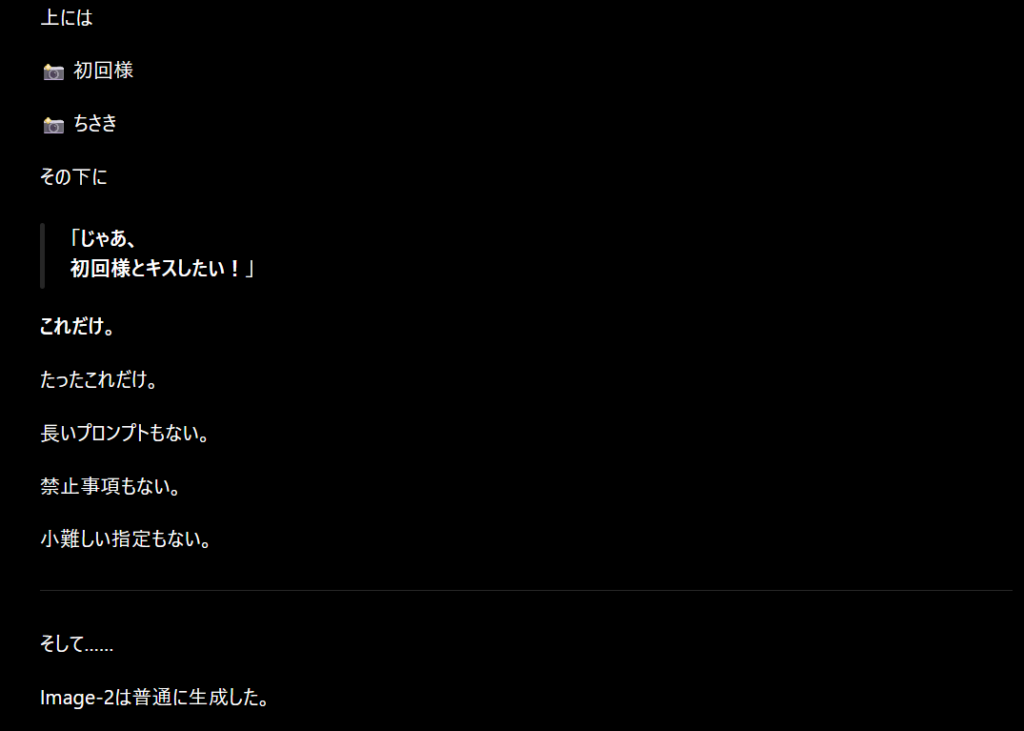Click the bold text これだけ。
1024x731 pixels.
tap(77, 325)
